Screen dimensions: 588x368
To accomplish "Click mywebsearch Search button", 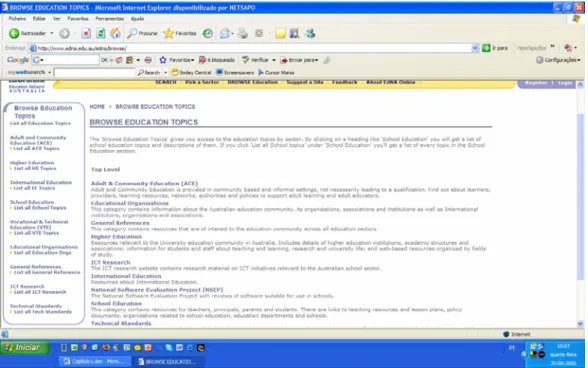I will click(149, 72).
